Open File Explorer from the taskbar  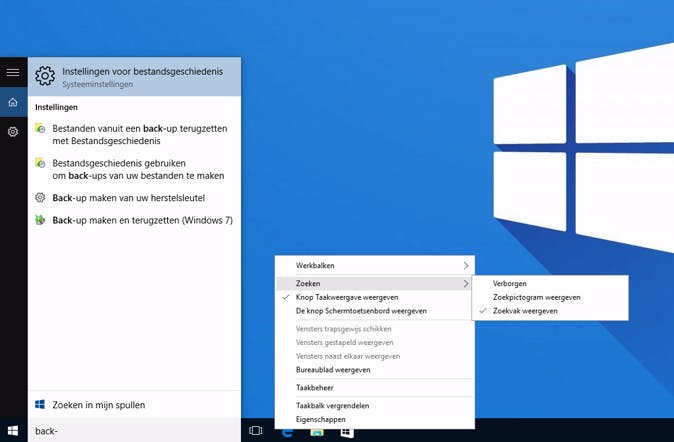click(x=317, y=433)
